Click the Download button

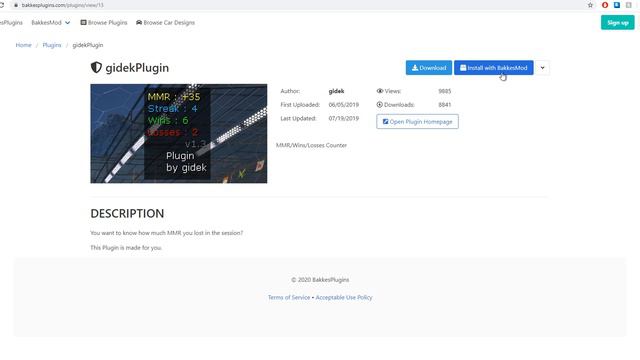pyautogui.click(x=429, y=68)
